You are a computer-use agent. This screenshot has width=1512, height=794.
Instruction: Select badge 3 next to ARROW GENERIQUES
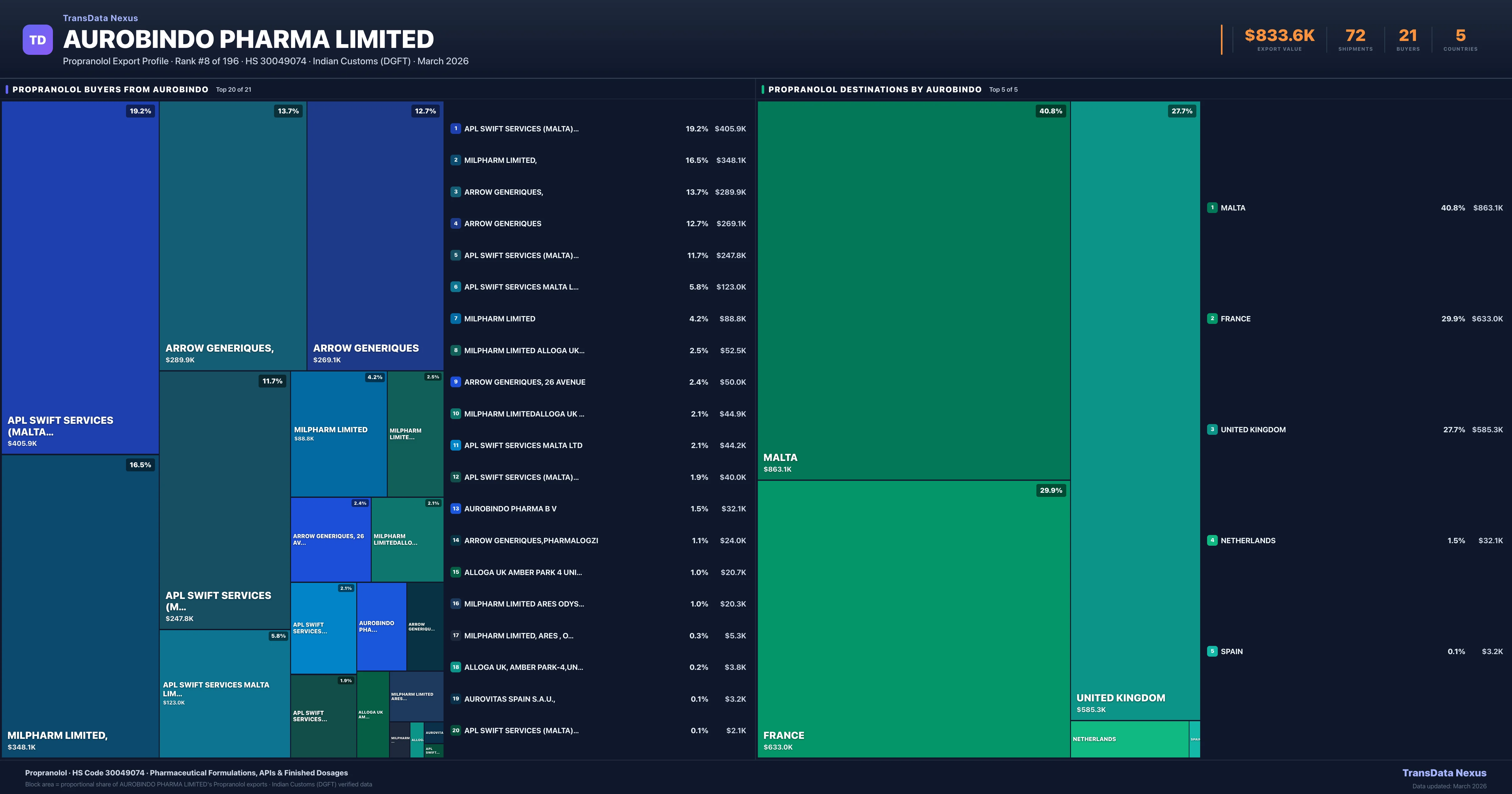pyautogui.click(x=456, y=192)
